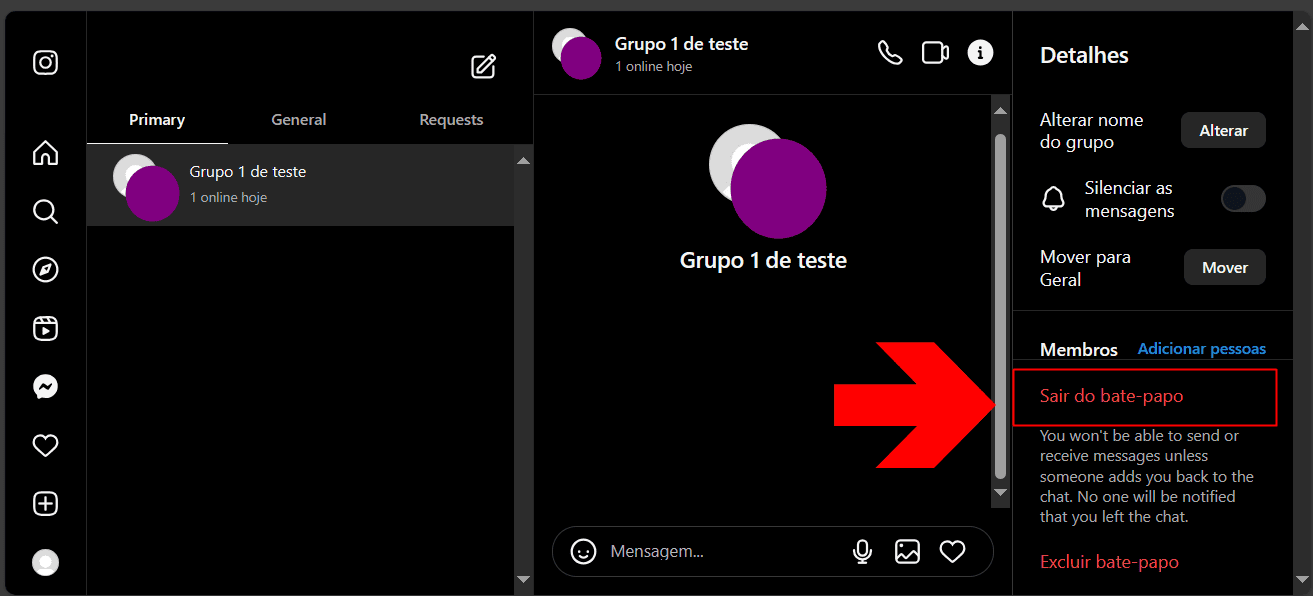Click the Alterar group name button

click(x=1224, y=131)
